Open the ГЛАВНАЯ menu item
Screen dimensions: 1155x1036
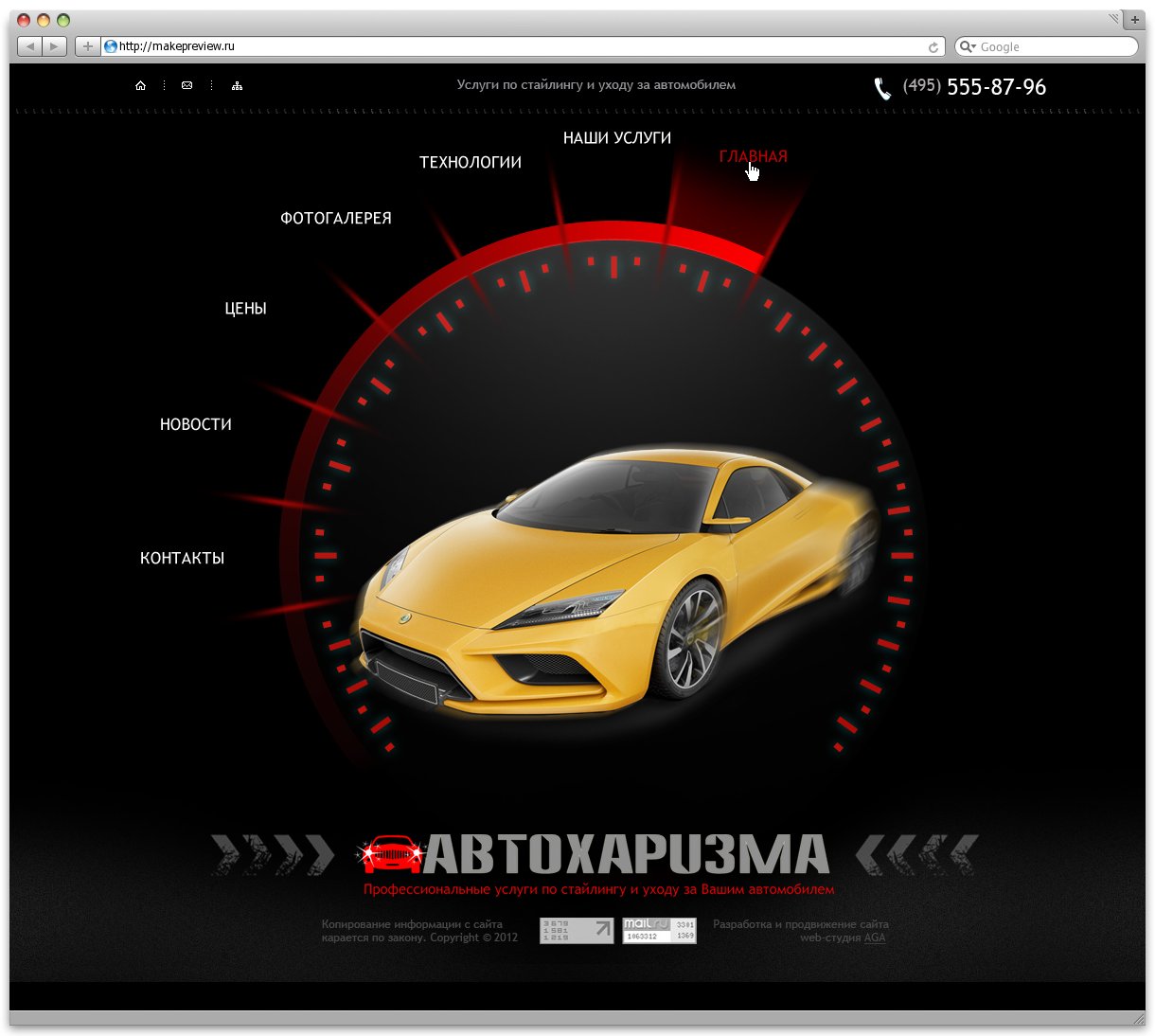point(753,156)
